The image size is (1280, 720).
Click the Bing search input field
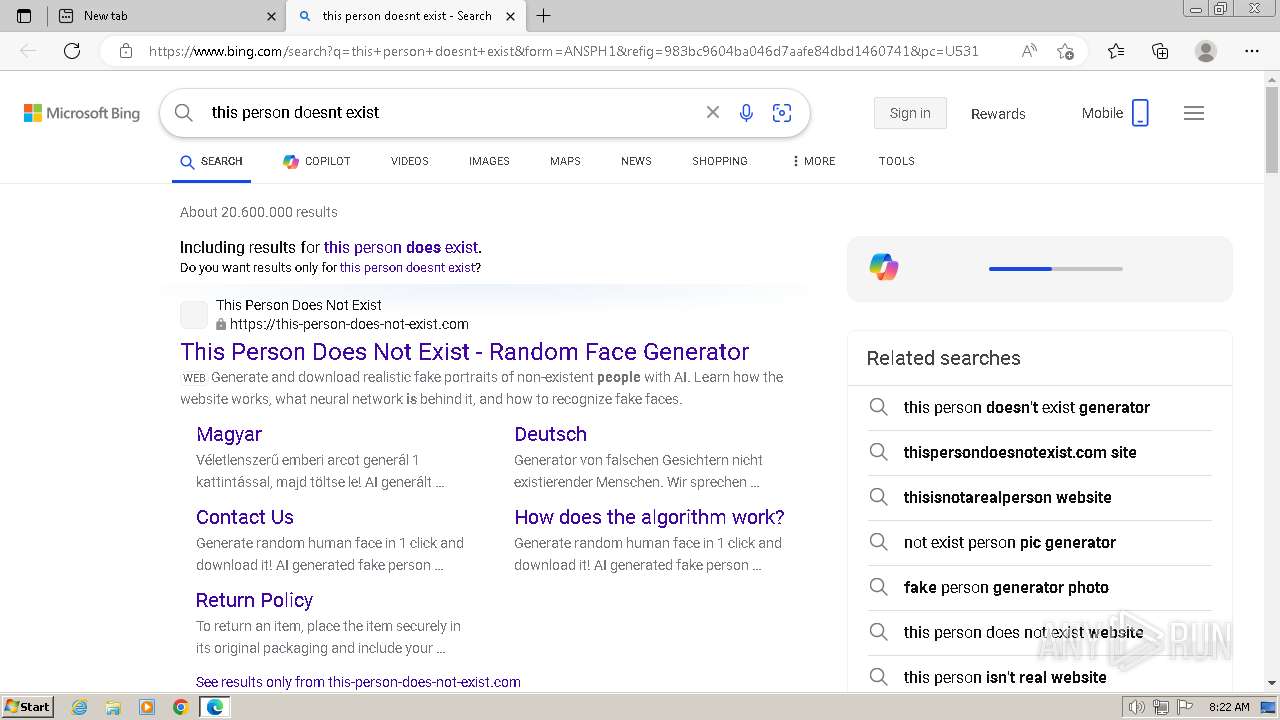450,113
